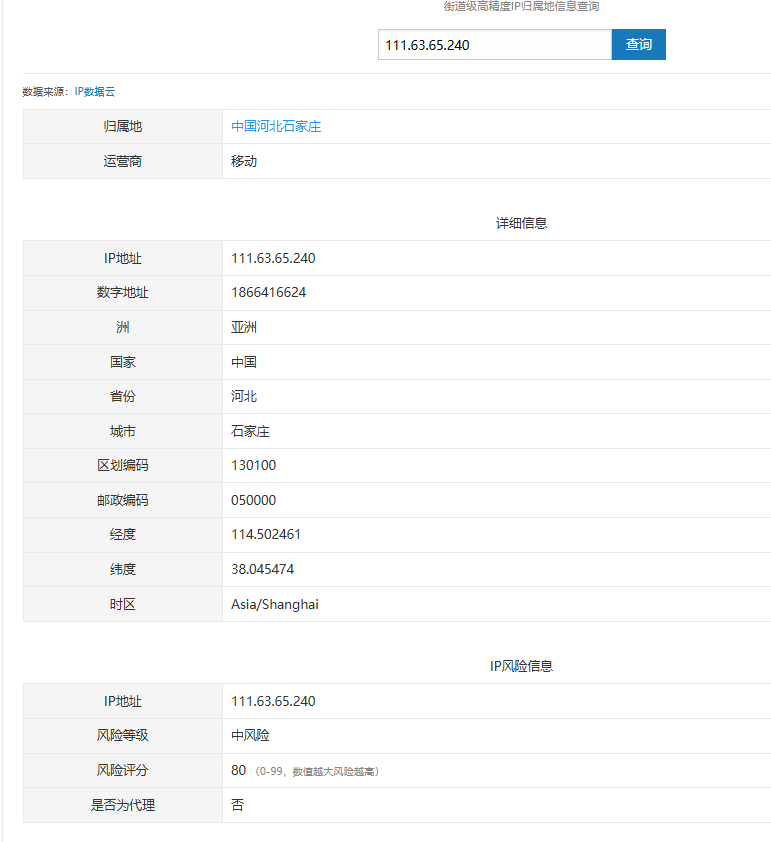771x842 pixels.
Task: Click the 数据来源 label text
Action: tap(43, 92)
